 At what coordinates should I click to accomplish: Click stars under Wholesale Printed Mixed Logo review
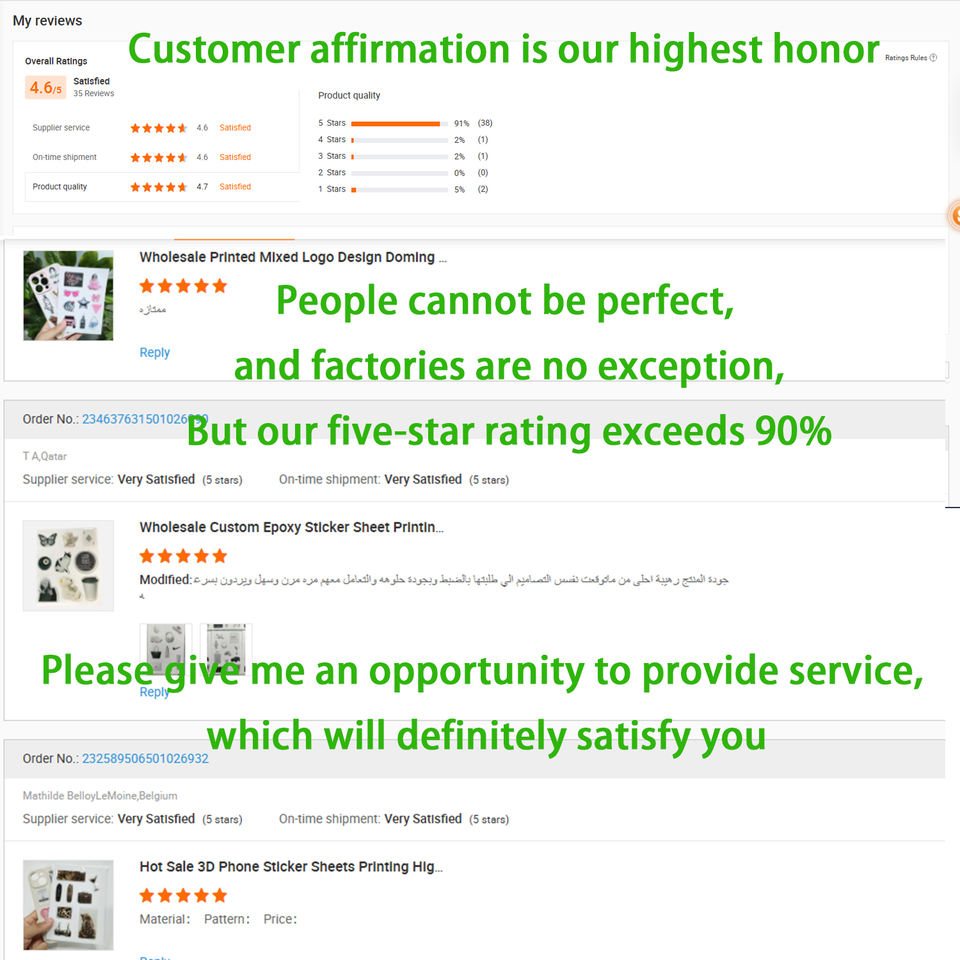[x=183, y=286]
